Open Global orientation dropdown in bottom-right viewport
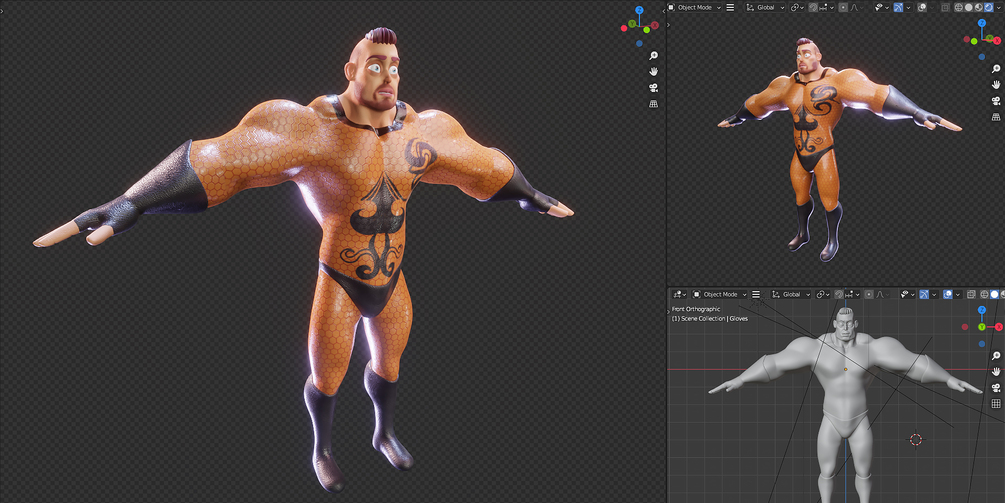1005x503 pixels. 792,294
